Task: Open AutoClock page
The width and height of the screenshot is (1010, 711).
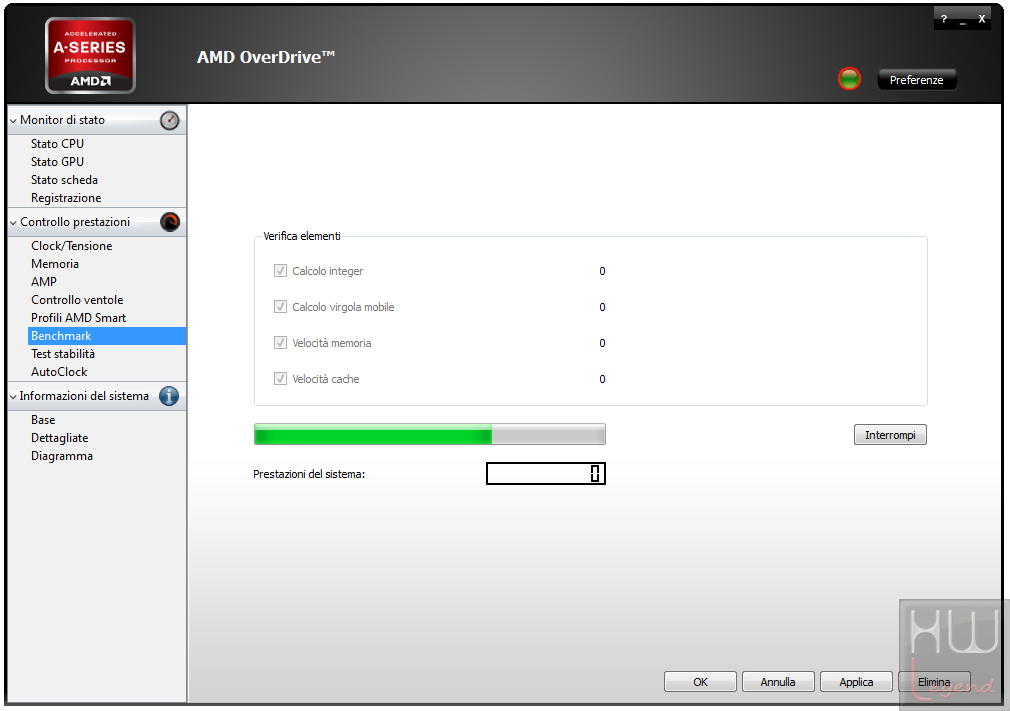Action: [x=59, y=372]
